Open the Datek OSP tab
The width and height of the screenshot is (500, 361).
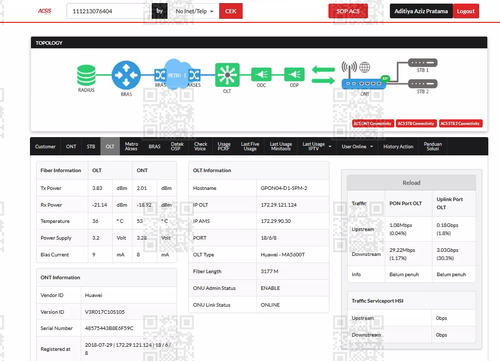177,146
